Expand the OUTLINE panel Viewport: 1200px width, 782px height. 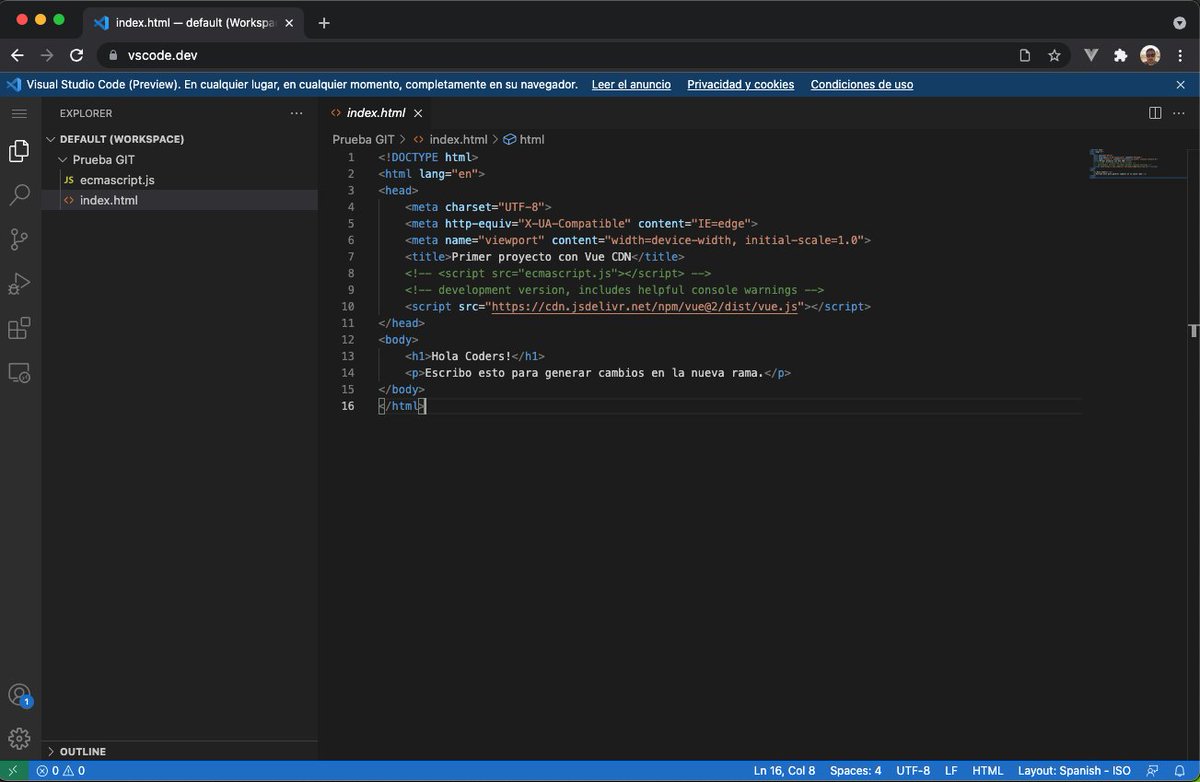(82, 751)
